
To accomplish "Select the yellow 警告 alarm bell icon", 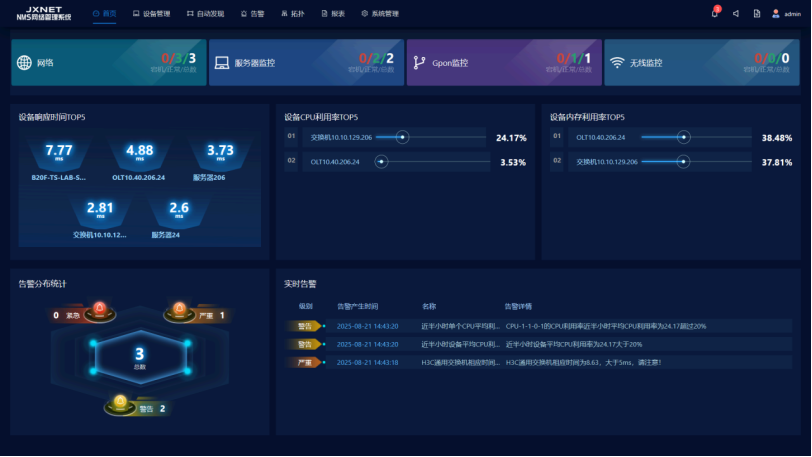I will [x=121, y=402].
